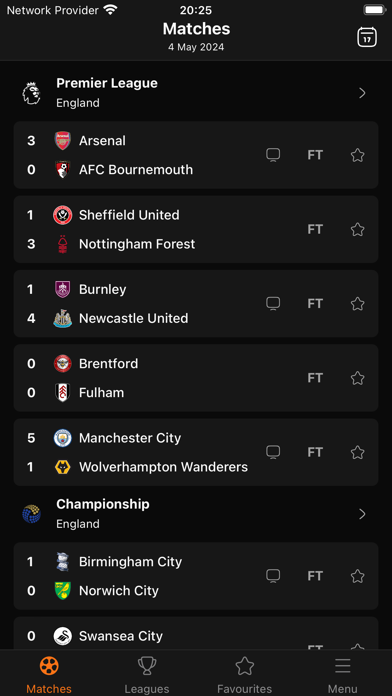Click the Championship league logo

(x=32, y=514)
